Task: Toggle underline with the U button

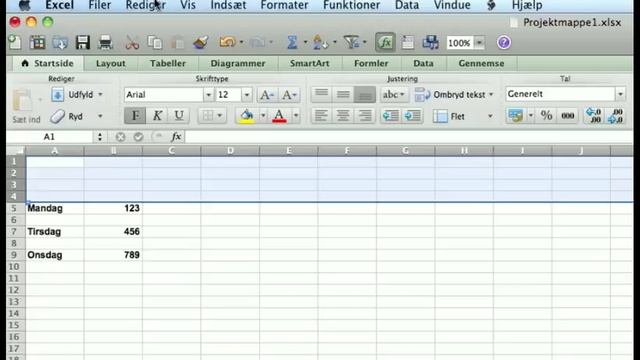Action: 178,116
